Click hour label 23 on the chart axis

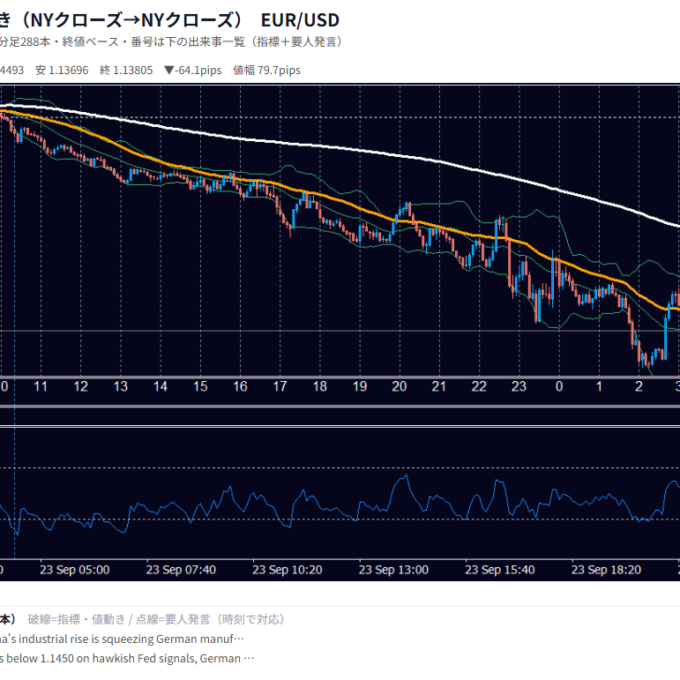(519, 386)
